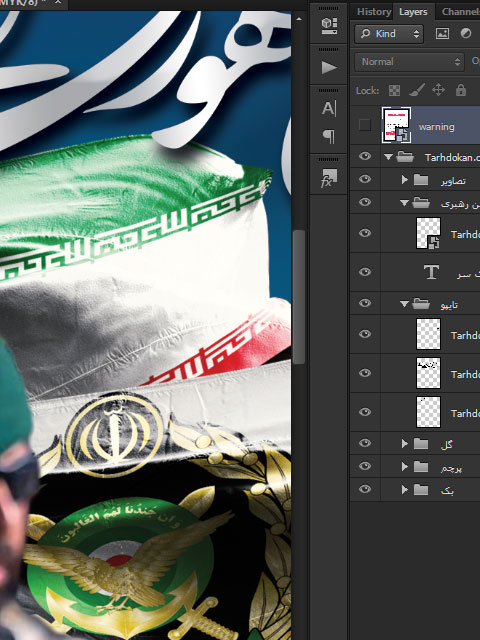Click the بک group folder icon
Screen dimensions: 480x640
point(421,489)
